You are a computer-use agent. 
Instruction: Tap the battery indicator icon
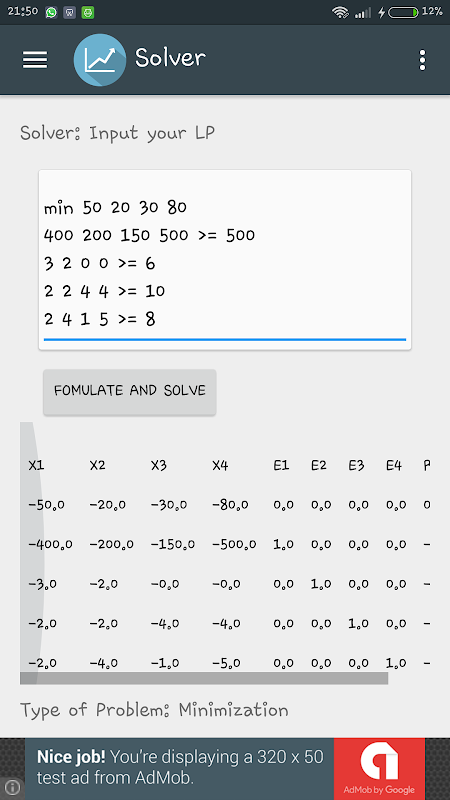click(403, 12)
